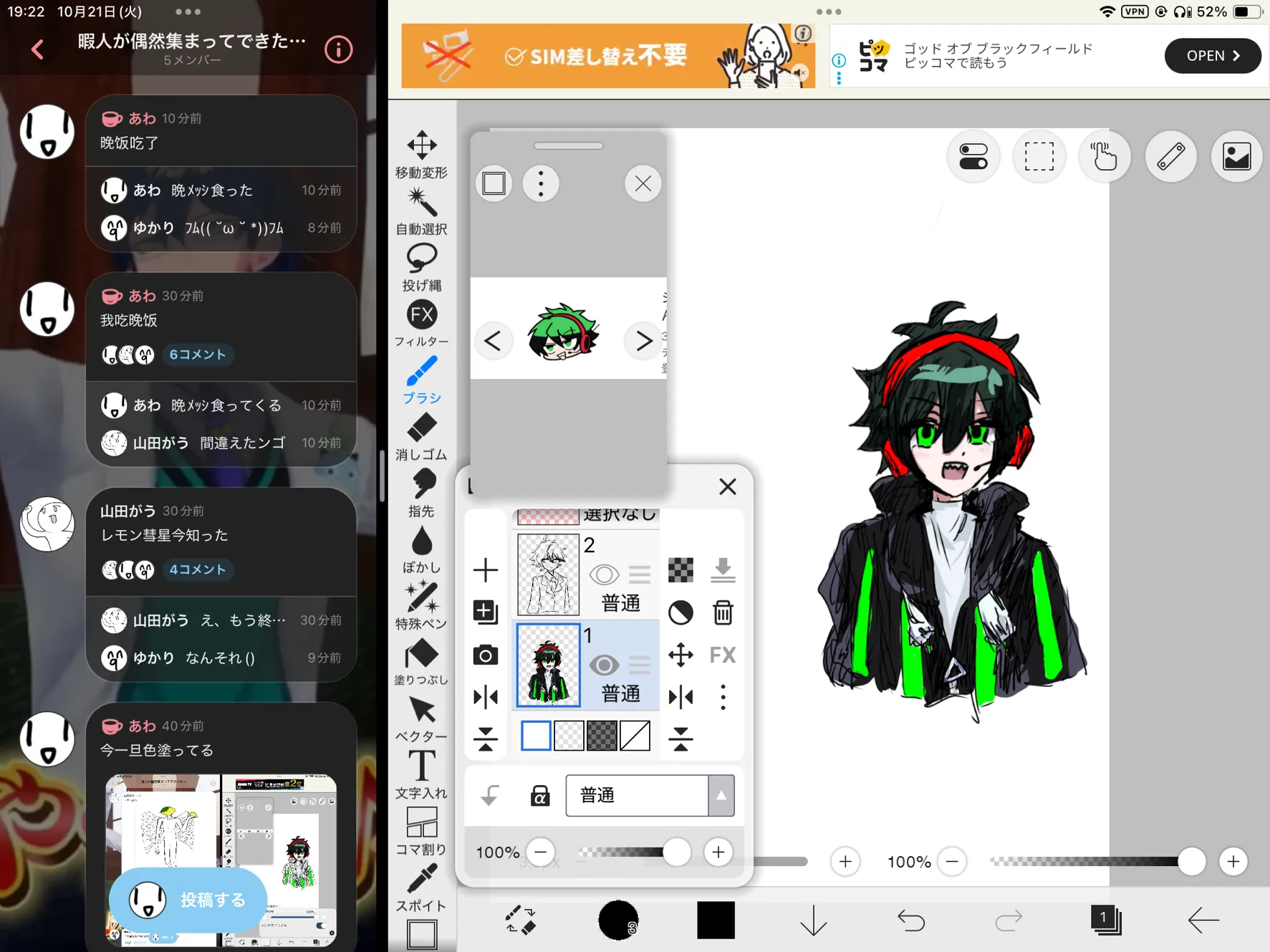Open the 普通 blend mode dropdown

[650, 795]
